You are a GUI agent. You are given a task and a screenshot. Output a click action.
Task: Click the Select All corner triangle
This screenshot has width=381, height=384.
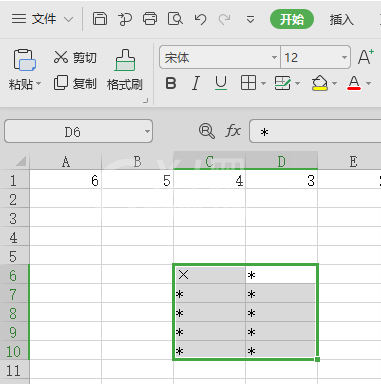click(x=21, y=162)
